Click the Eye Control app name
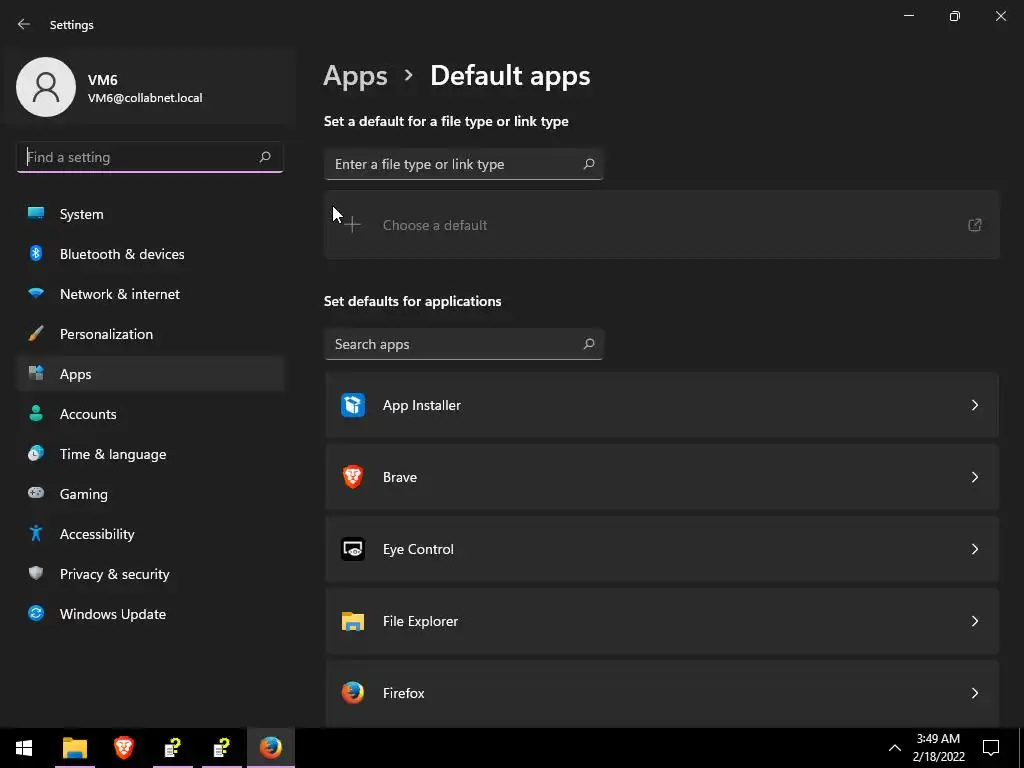The width and height of the screenshot is (1024, 768). (418, 549)
